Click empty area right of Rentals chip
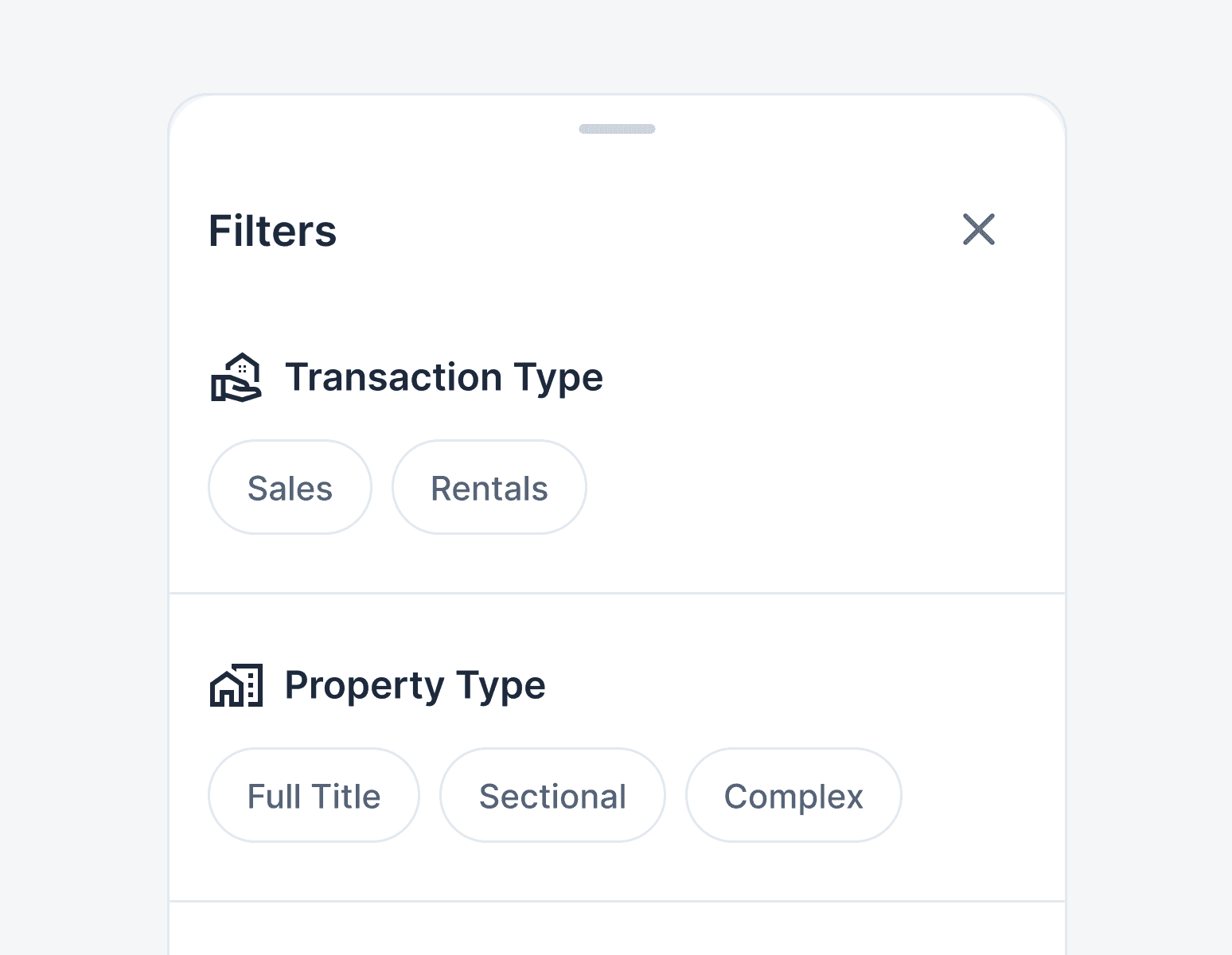 click(824, 487)
